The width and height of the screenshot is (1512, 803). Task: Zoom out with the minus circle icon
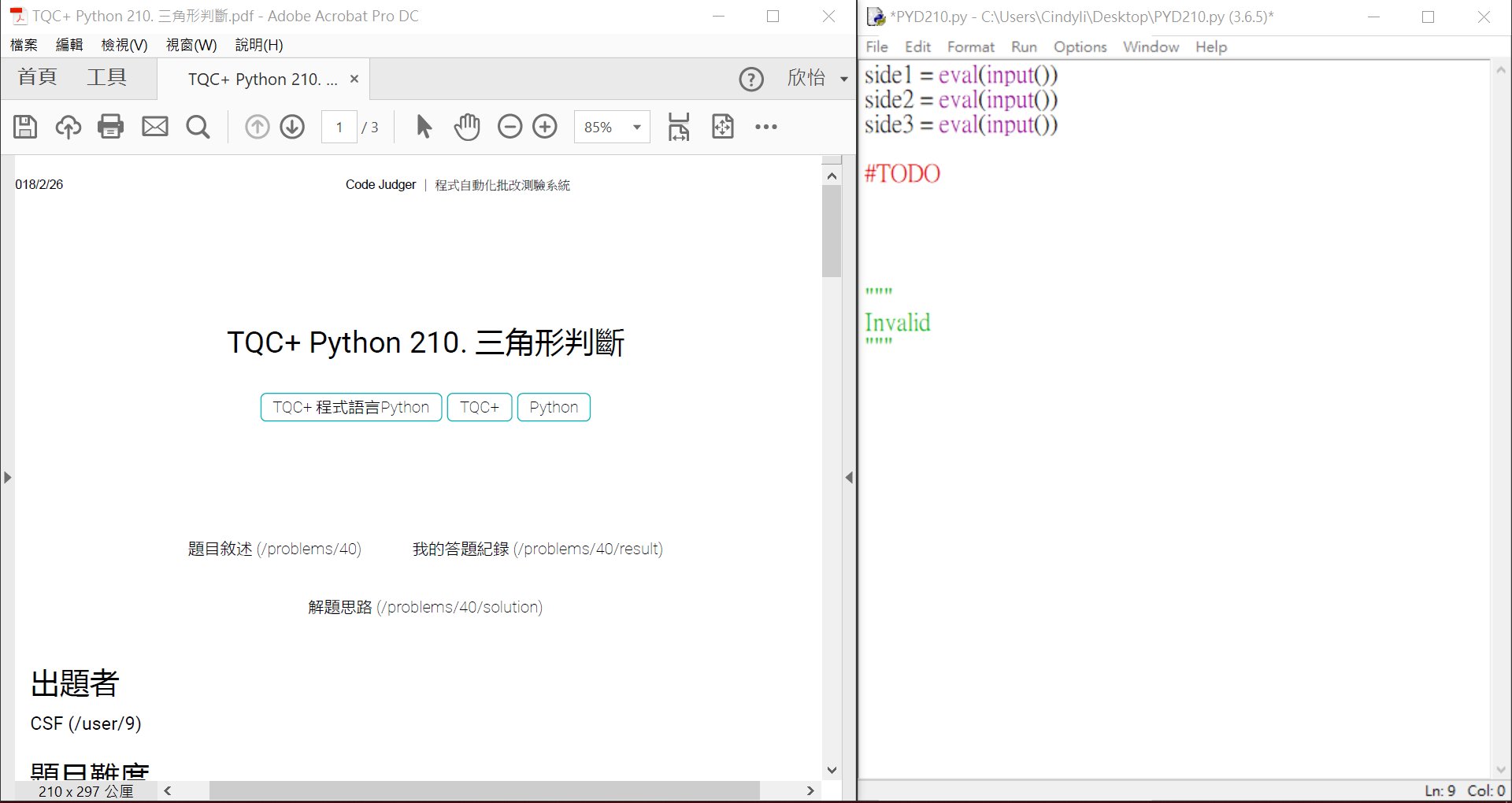(510, 126)
